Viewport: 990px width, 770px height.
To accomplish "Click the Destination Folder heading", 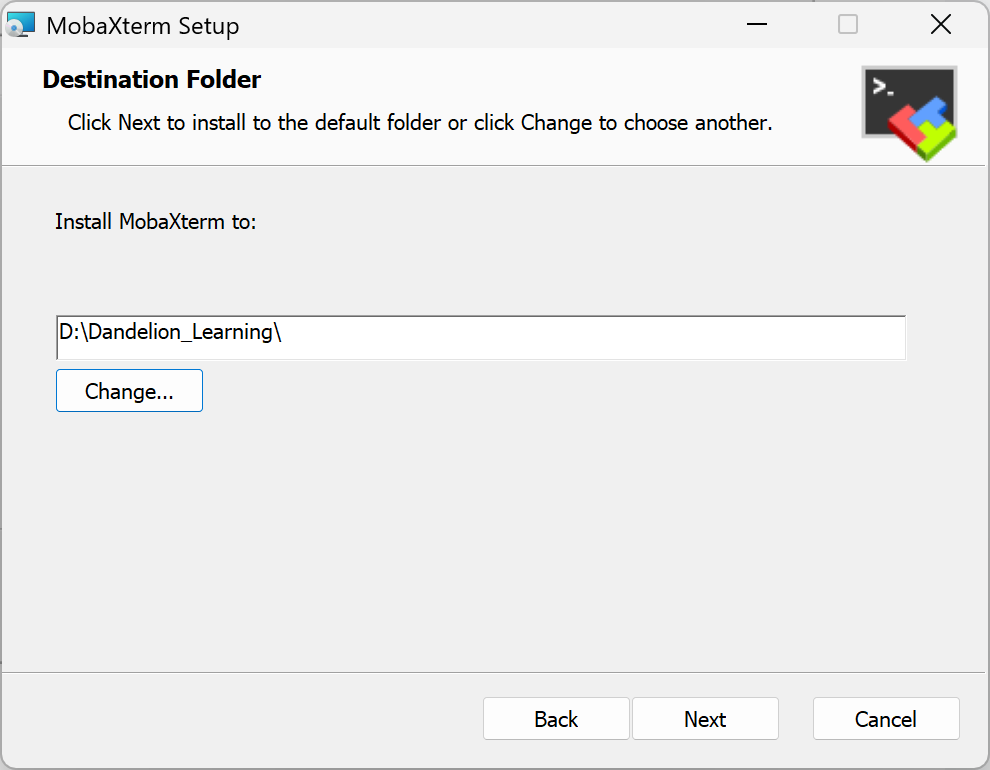I will click(x=152, y=80).
